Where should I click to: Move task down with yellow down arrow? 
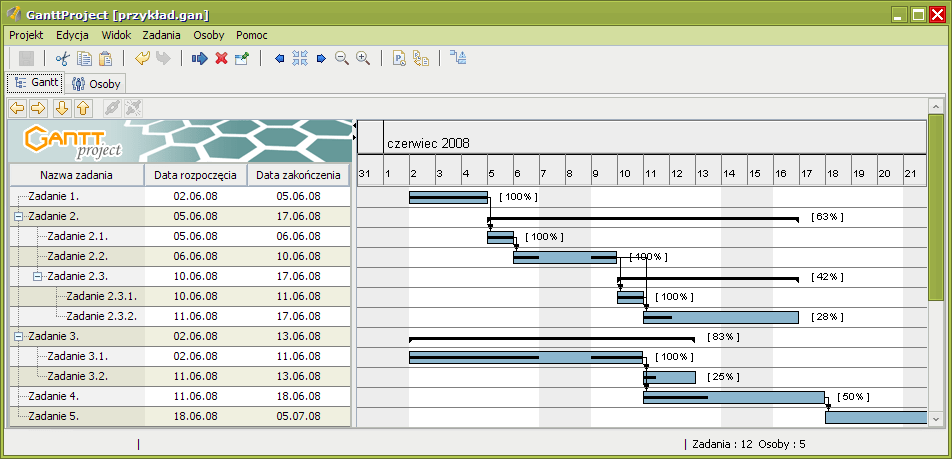click(62, 108)
